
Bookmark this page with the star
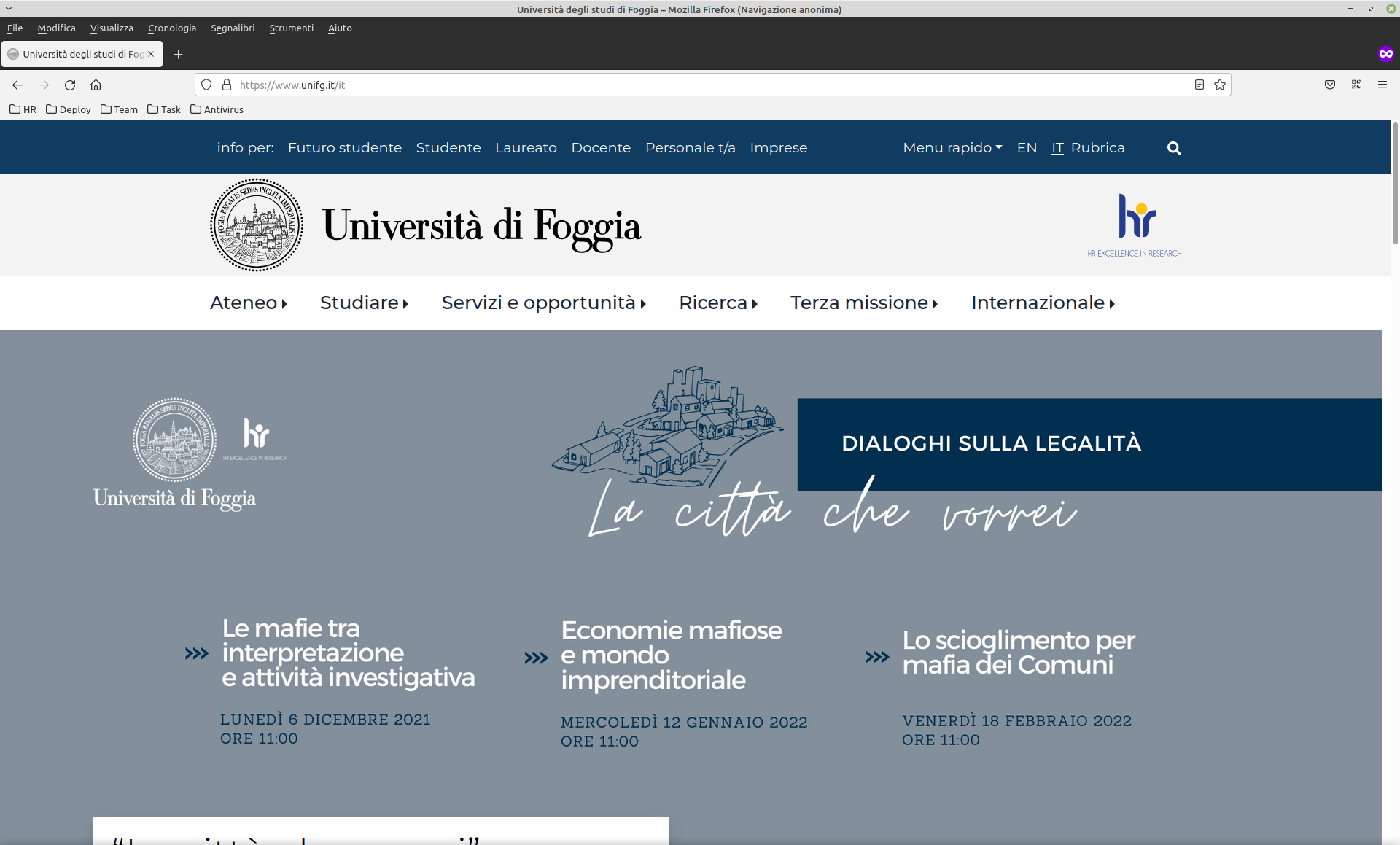point(1220,85)
